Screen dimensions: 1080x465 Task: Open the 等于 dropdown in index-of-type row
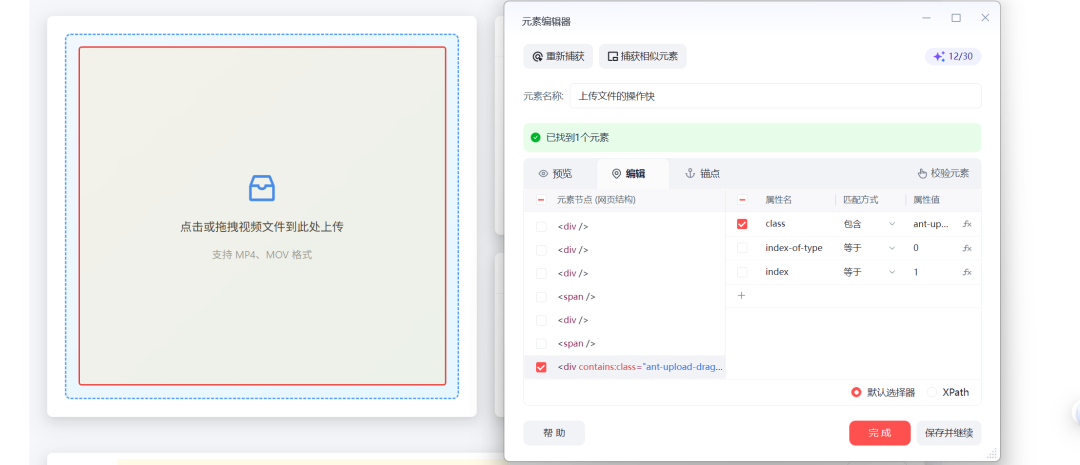point(869,248)
